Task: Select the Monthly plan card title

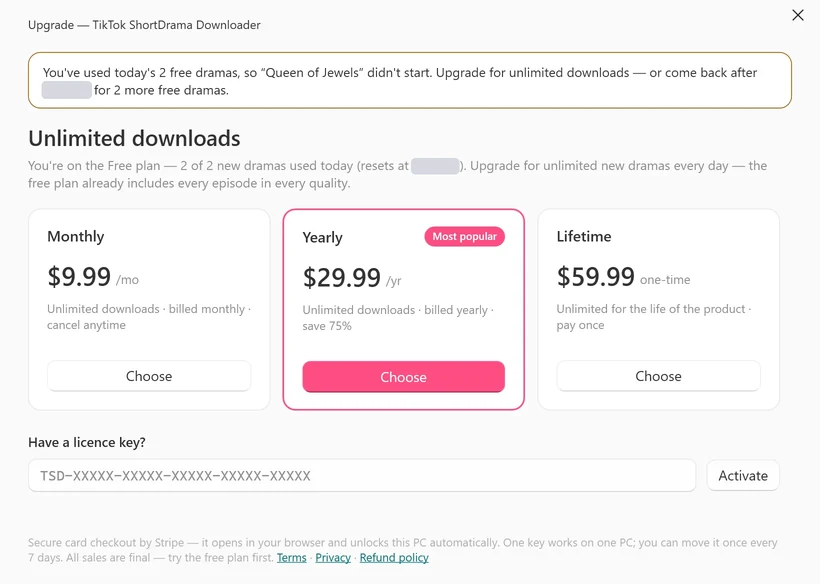Action: (x=76, y=236)
